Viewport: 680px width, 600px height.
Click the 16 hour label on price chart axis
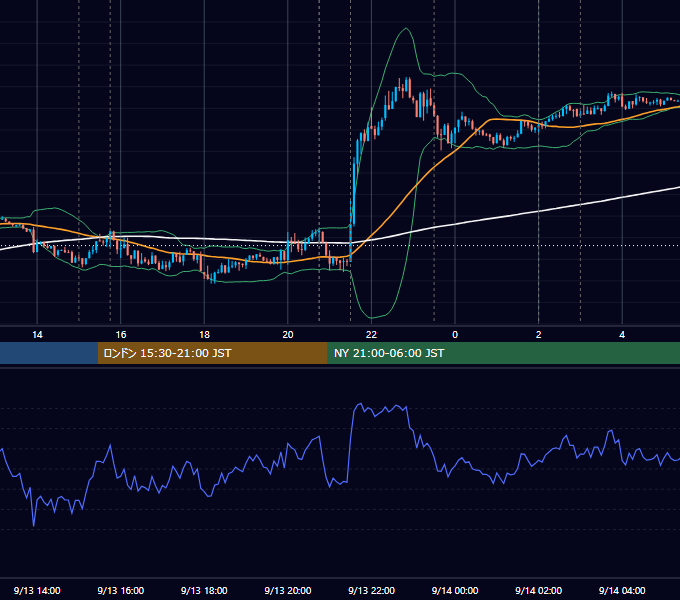[x=121, y=335]
